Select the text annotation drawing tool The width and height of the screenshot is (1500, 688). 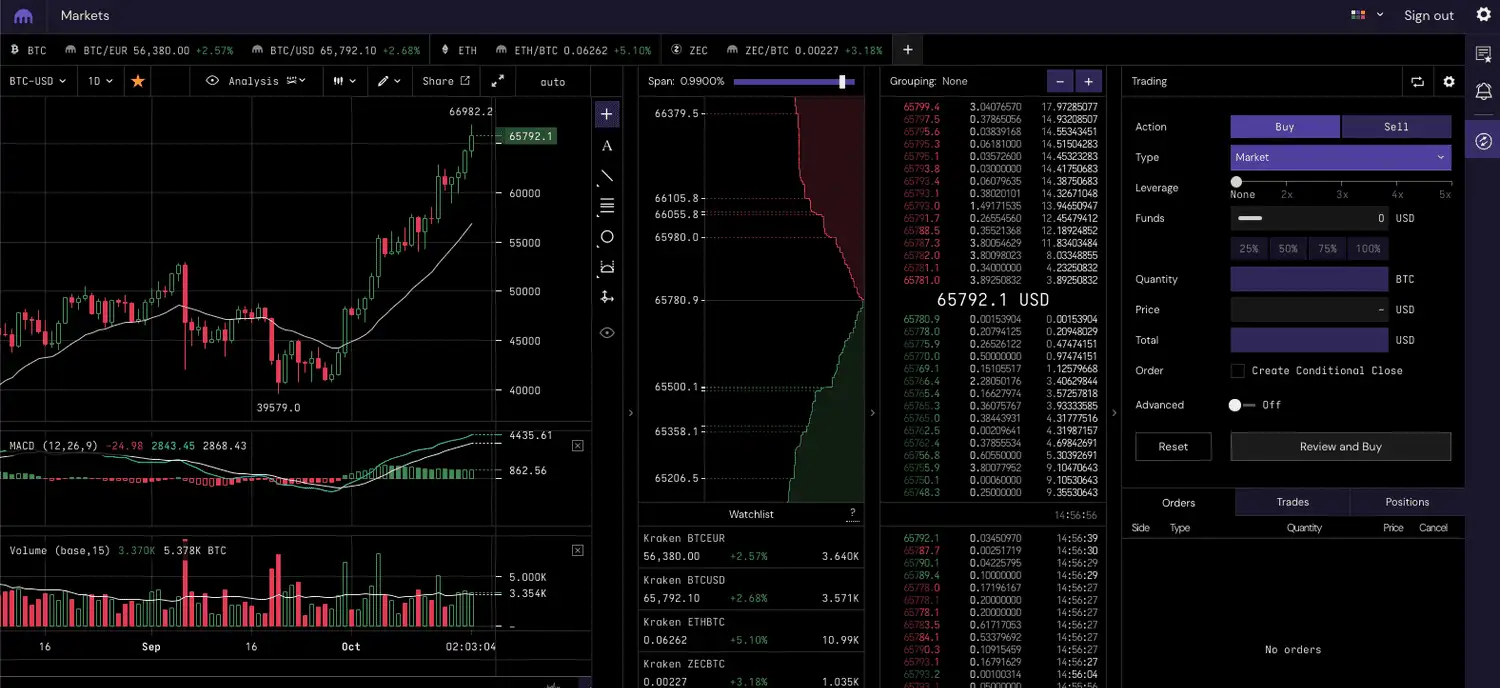606,146
